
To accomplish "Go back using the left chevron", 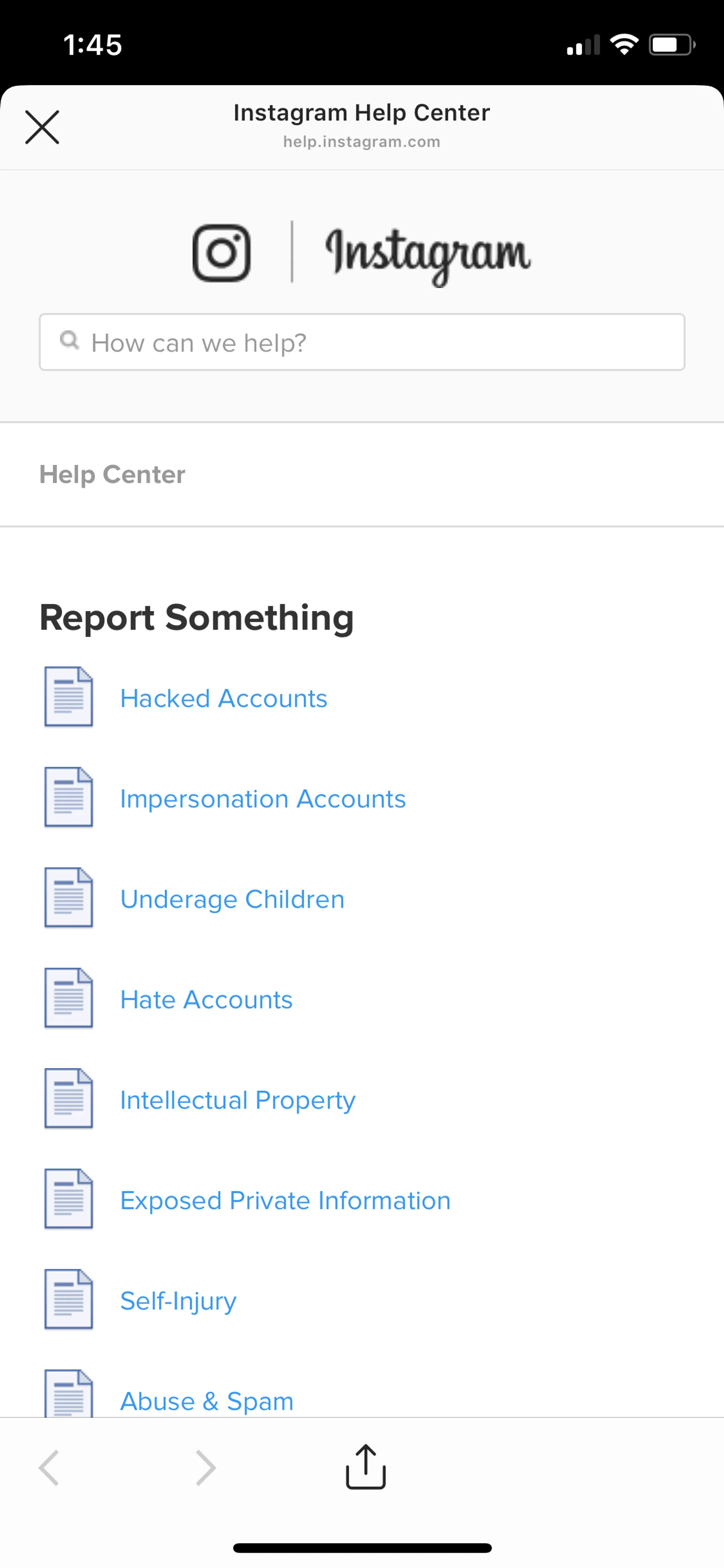I will click(49, 1468).
